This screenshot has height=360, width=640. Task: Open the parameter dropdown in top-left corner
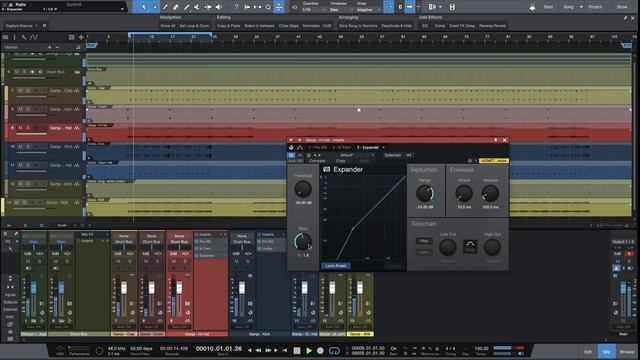click(122, 9)
